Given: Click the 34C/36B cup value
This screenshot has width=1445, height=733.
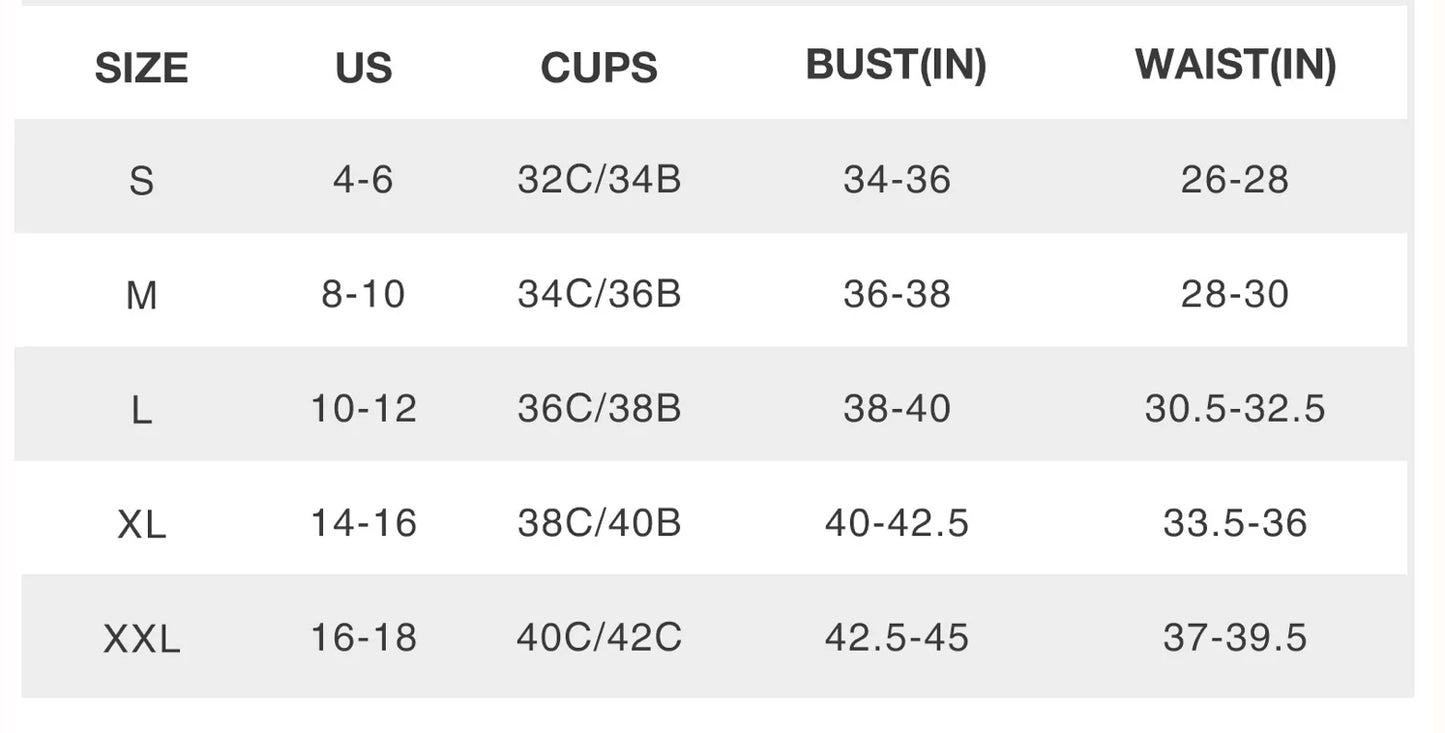Looking at the screenshot, I should click(x=599, y=294).
